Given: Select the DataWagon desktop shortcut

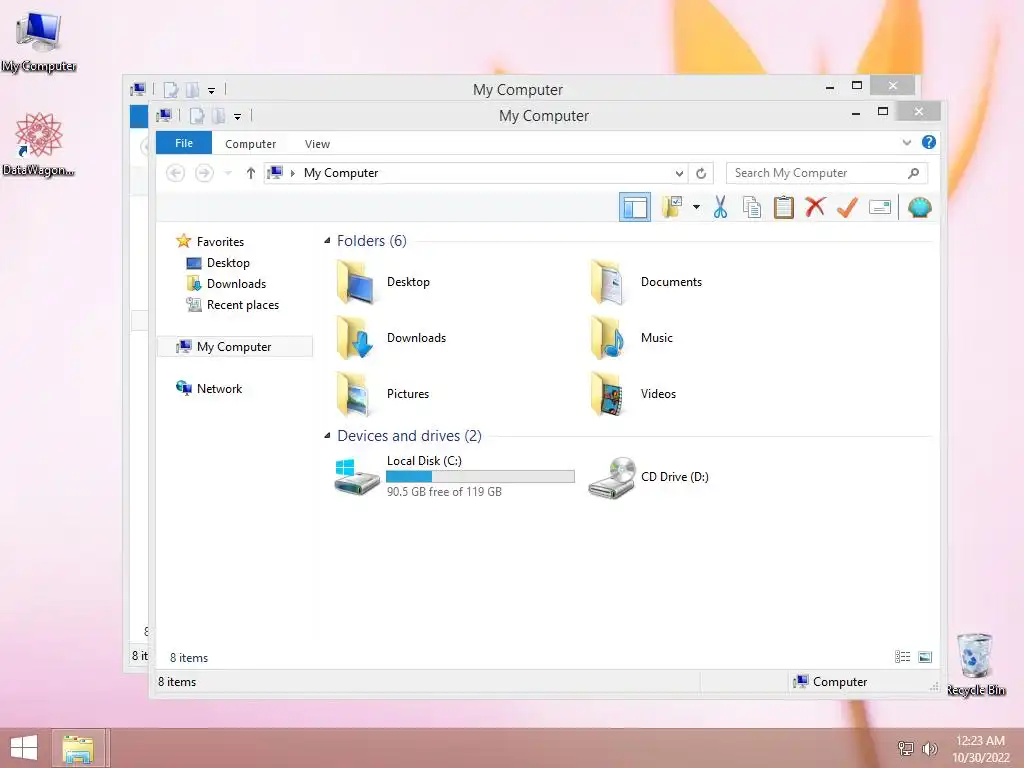Looking at the screenshot, I should click(39, 144).
